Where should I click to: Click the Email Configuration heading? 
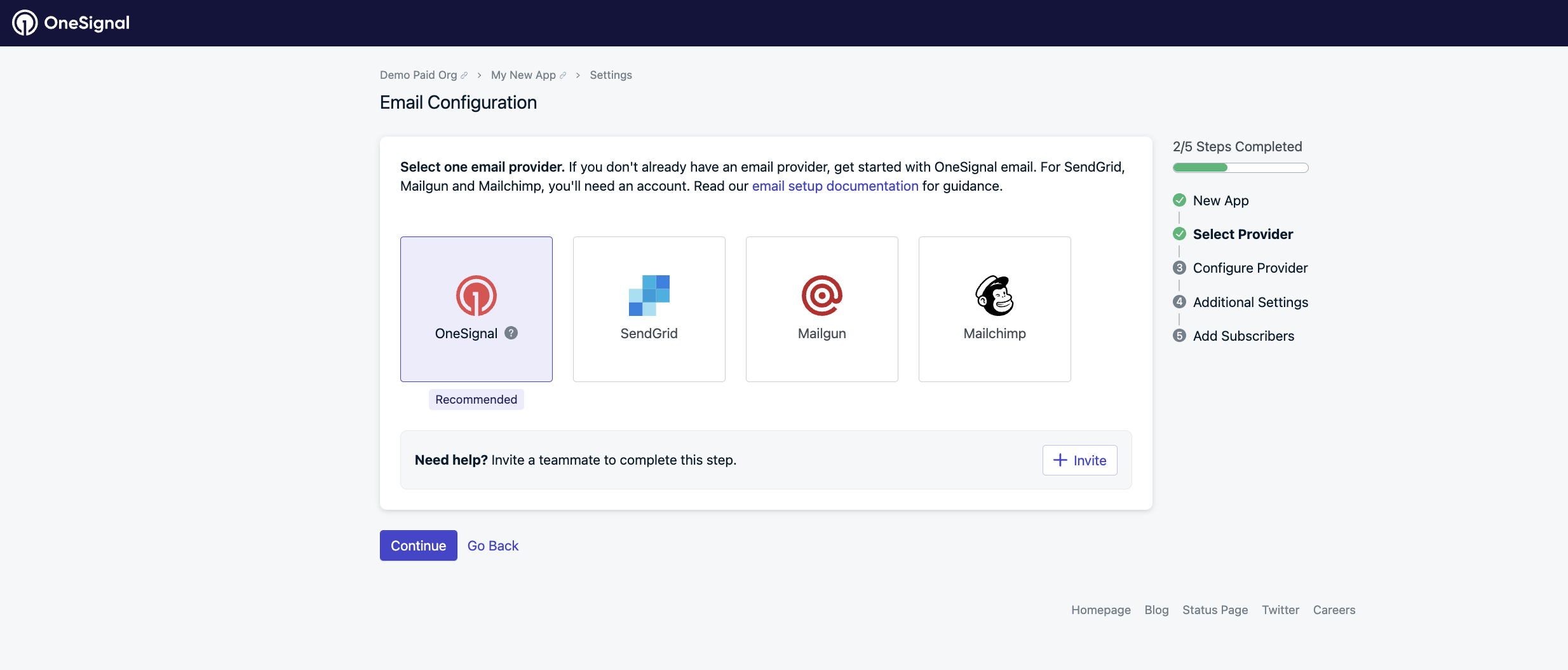tap(459, 102)
